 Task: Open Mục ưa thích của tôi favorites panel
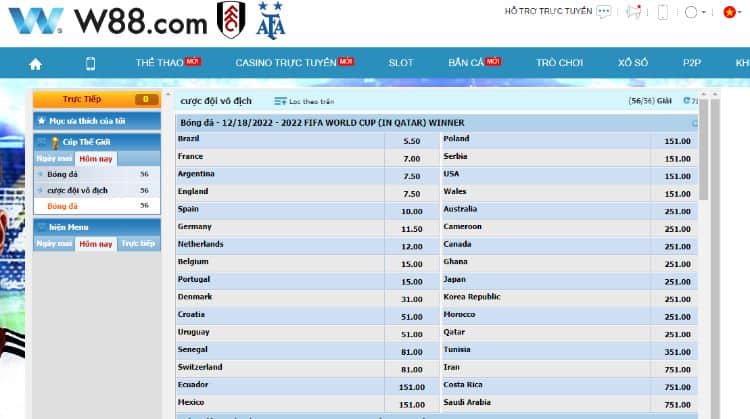[97, 121]
